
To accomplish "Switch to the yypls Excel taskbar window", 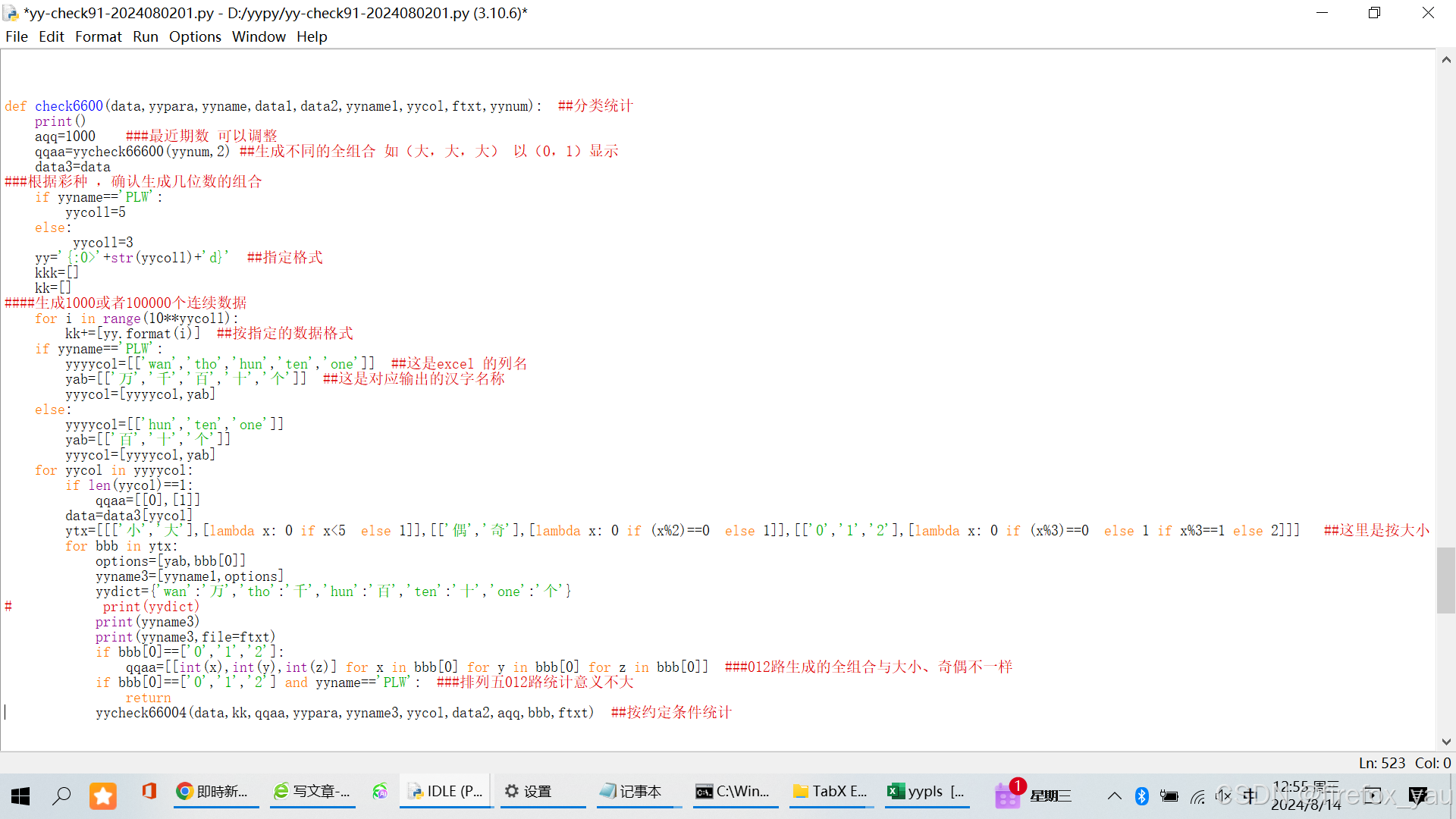I will pyautogui.click(x=927, y=792).
